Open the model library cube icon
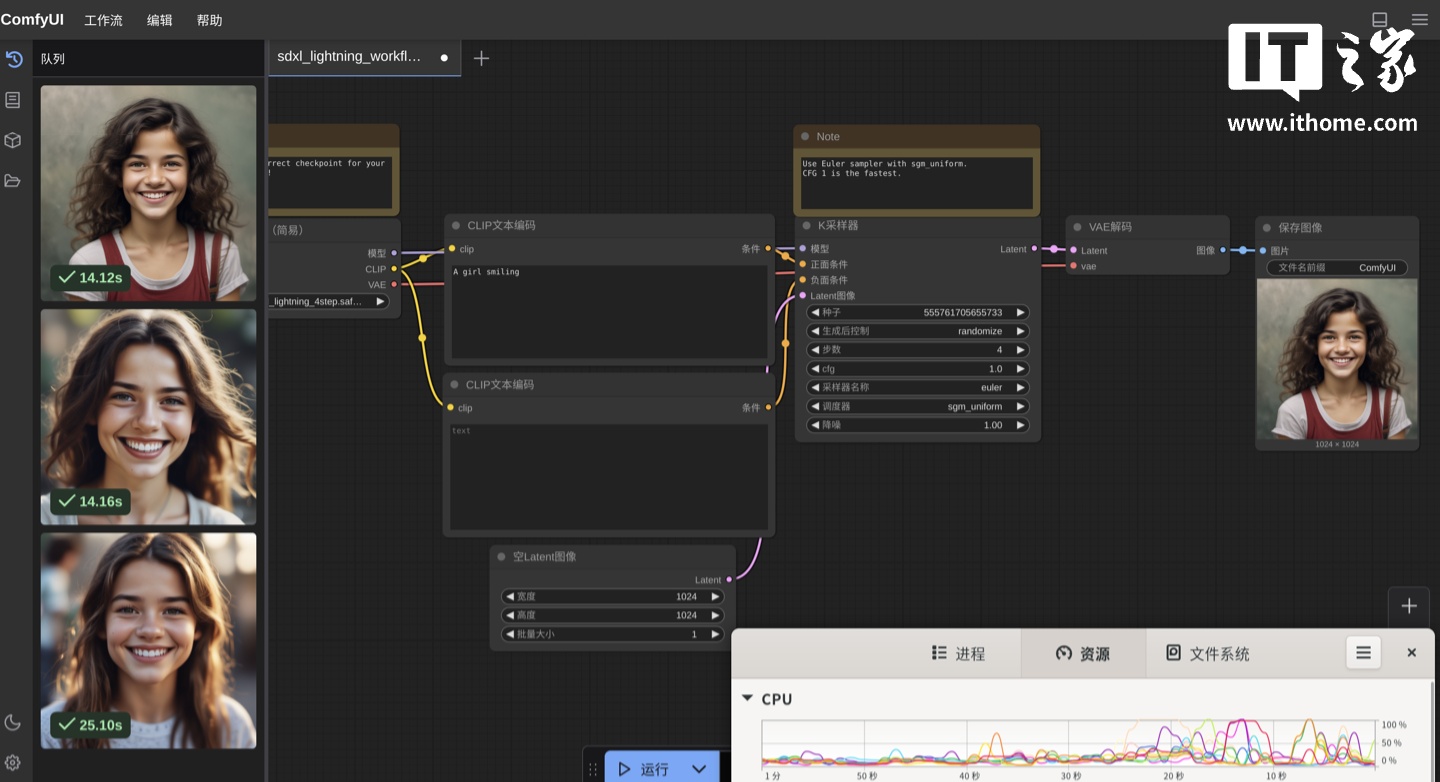This screenshot has height=782, width=1440. point(13,140)
